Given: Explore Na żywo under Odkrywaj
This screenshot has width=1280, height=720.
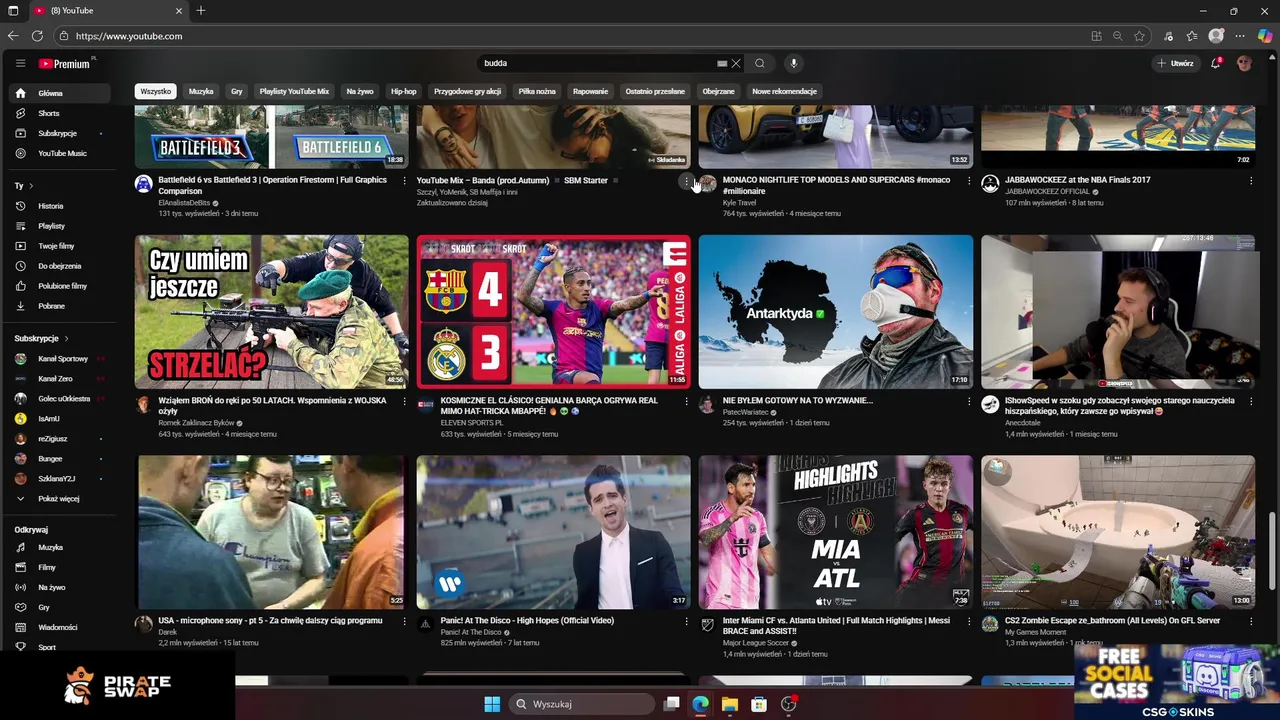Looking at the screenshot, I should 61,587.
